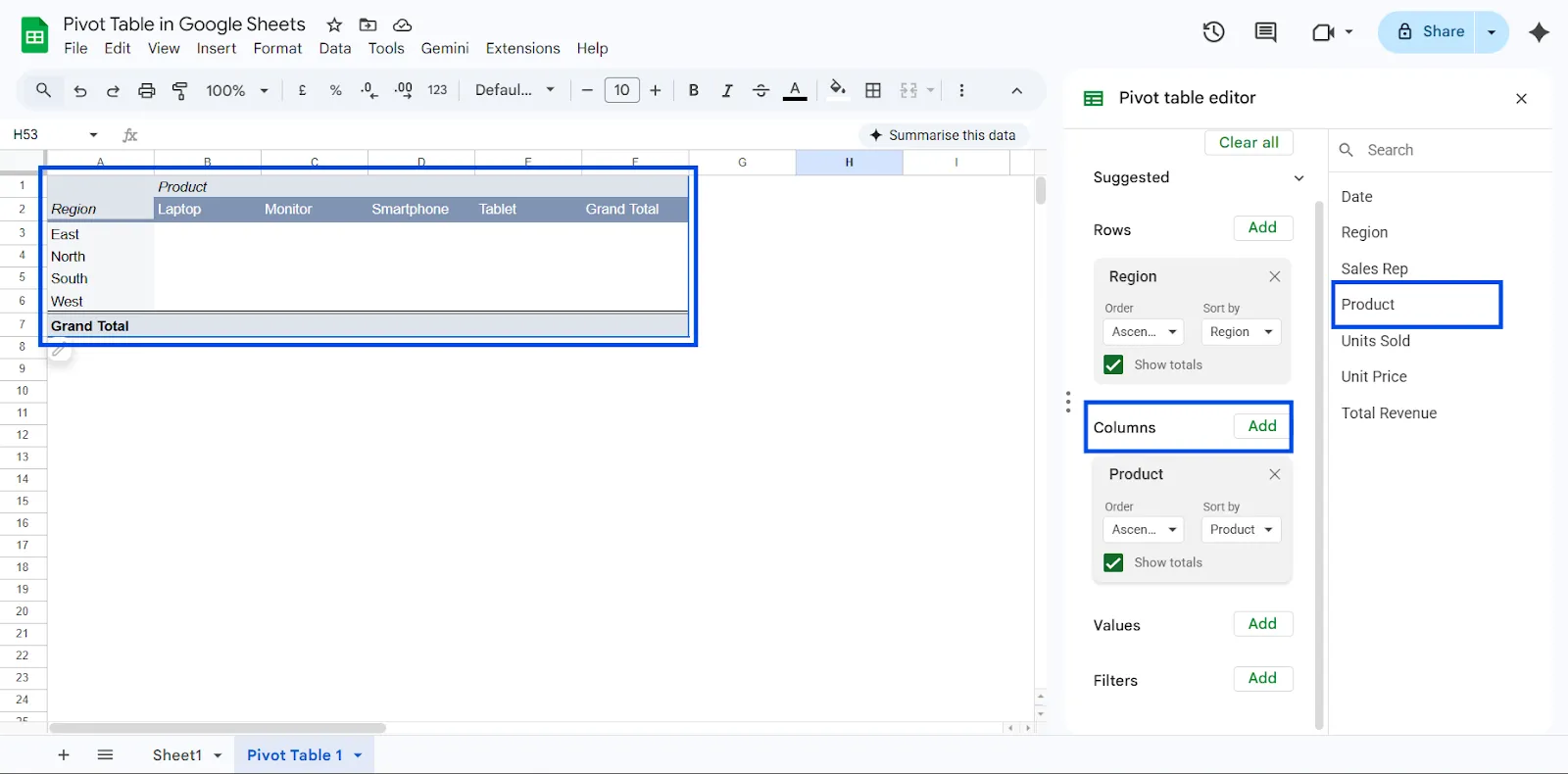This screenshot has width=1568, height=774.
Task: Open the Data menu
Action: pos(334,48)
